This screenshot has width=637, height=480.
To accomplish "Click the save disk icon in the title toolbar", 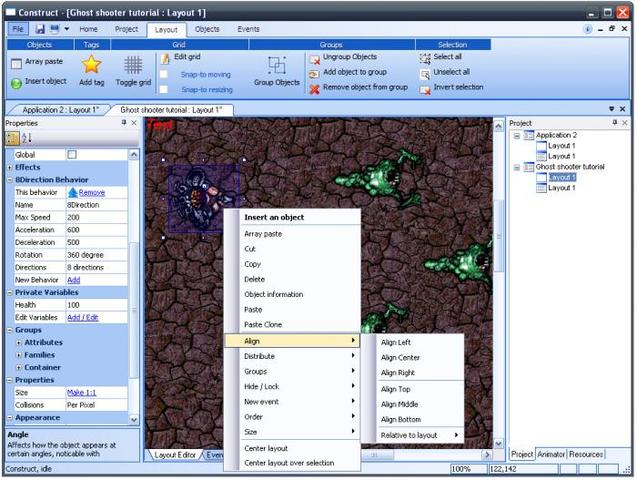I will (40, 29).
